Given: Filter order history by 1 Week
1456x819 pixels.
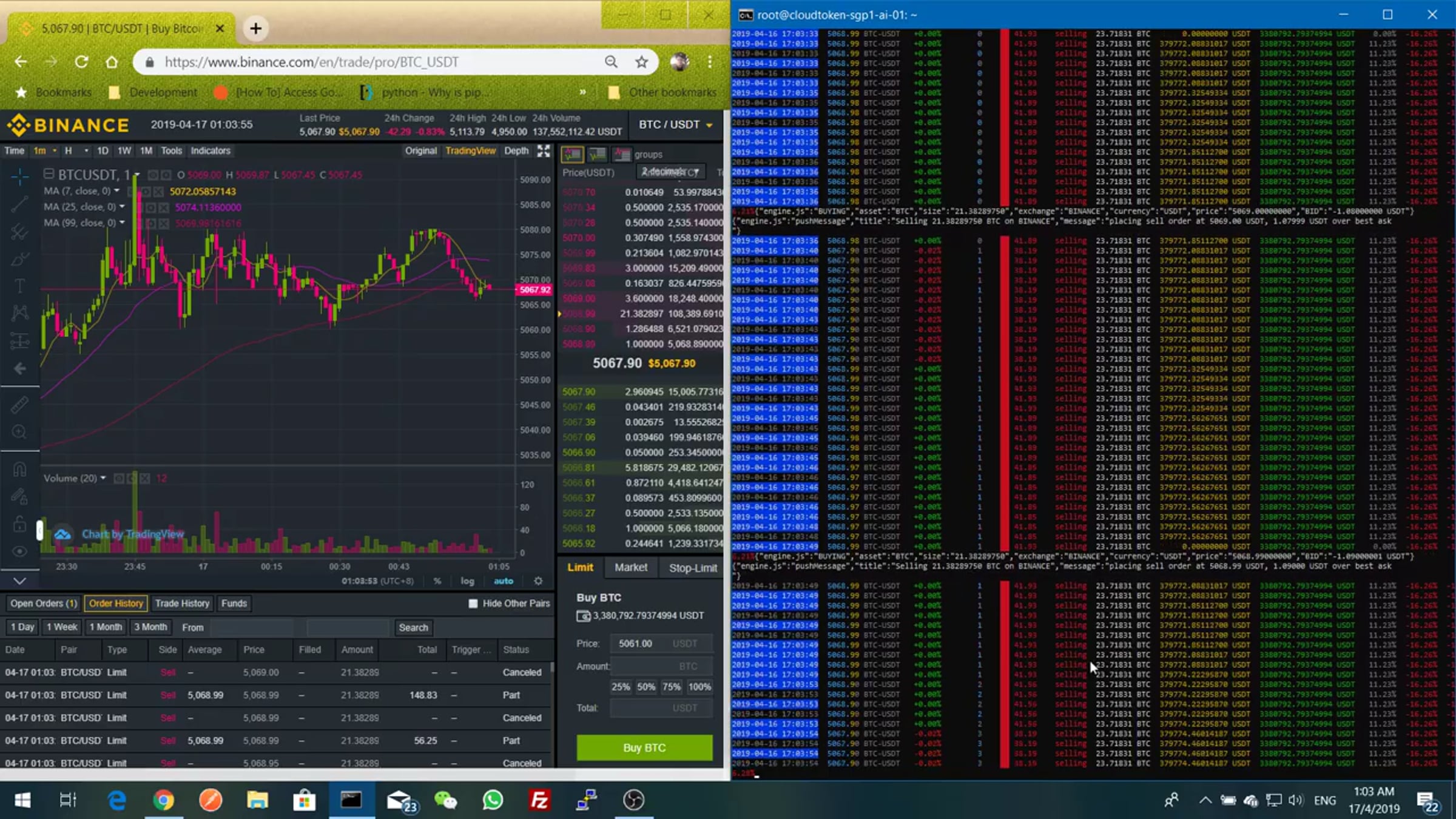Looking at the screenshot, I should tap(62, 627).
